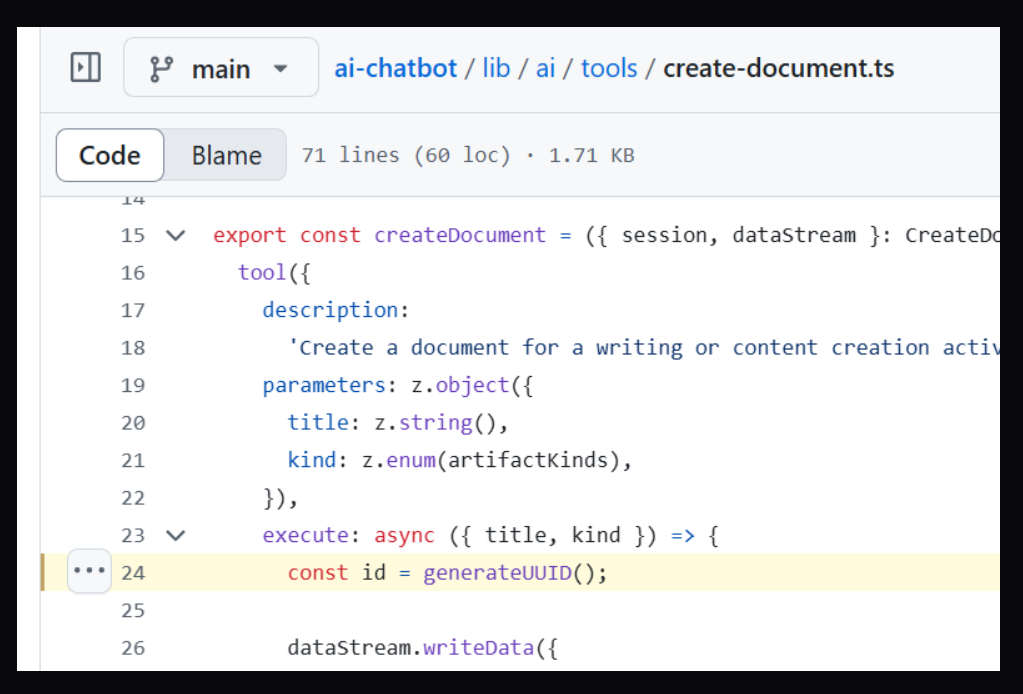Click the kind property on line 21
Viewport: 1023px width, 694px height.
[x=312, y=460]
